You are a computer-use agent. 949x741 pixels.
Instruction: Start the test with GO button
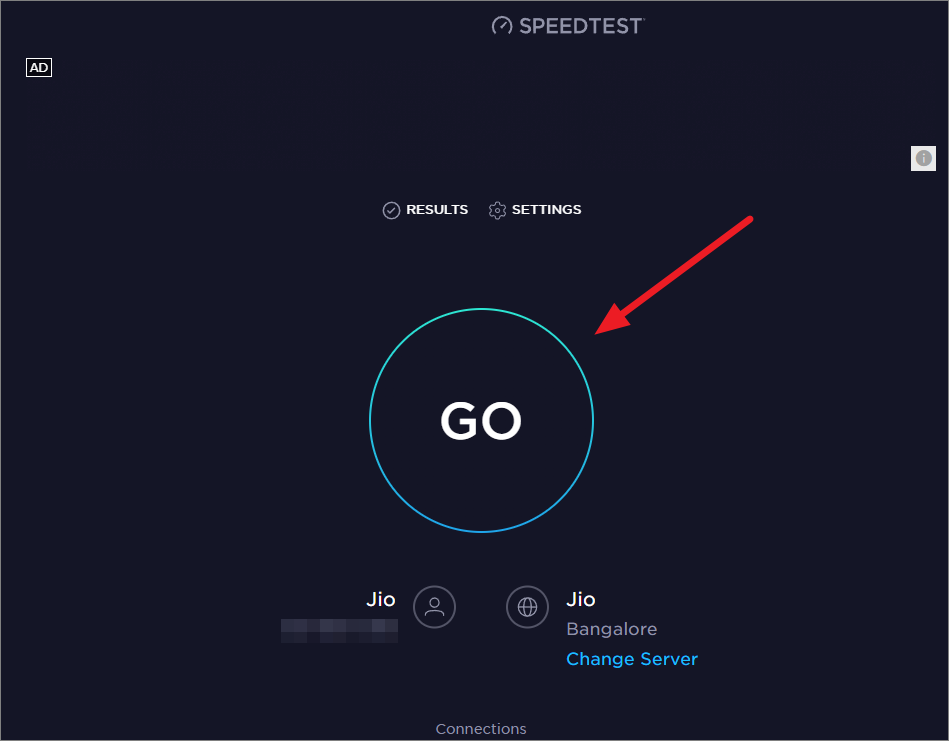tap(481, 420)
